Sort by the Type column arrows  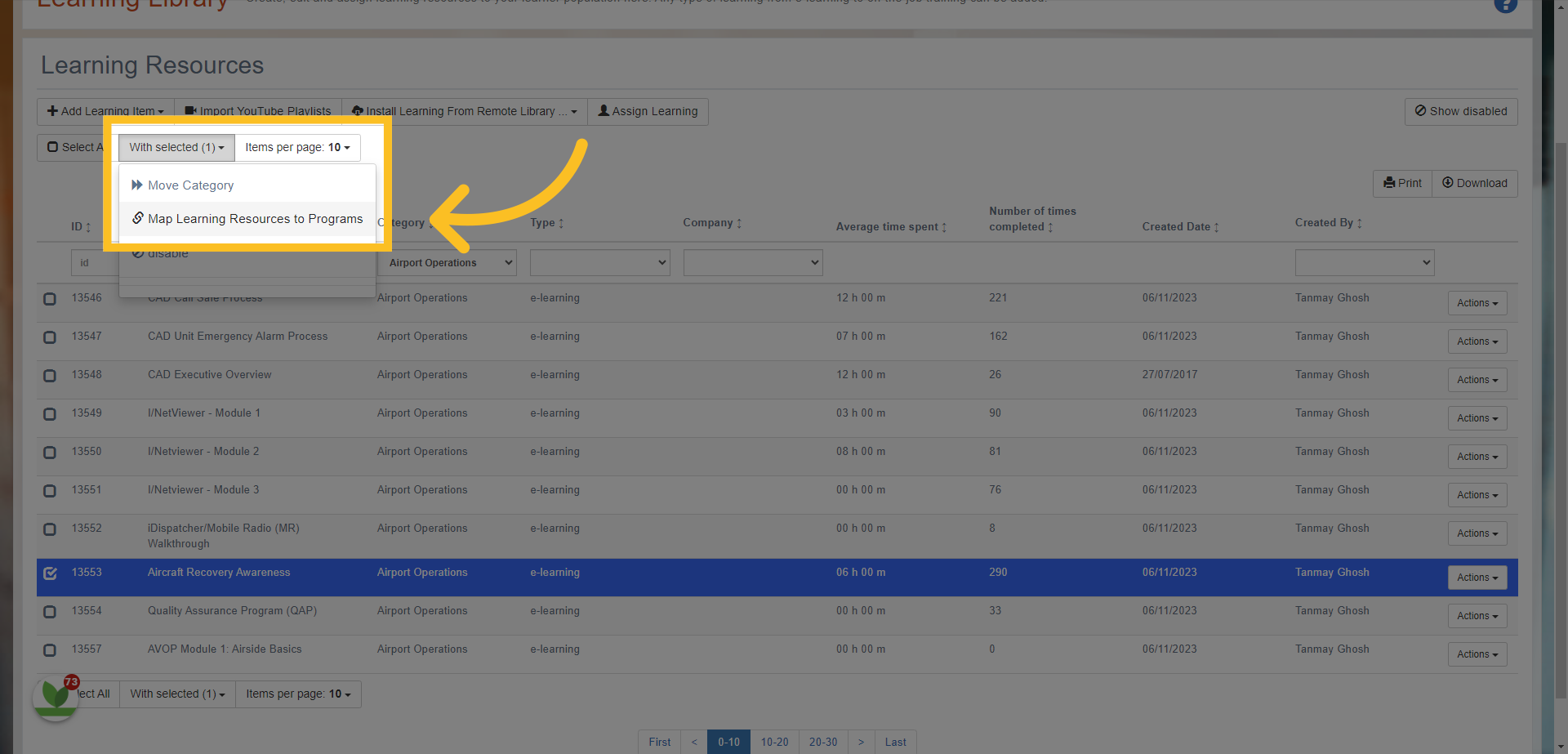pyautogui.click(x=561, y=223)
